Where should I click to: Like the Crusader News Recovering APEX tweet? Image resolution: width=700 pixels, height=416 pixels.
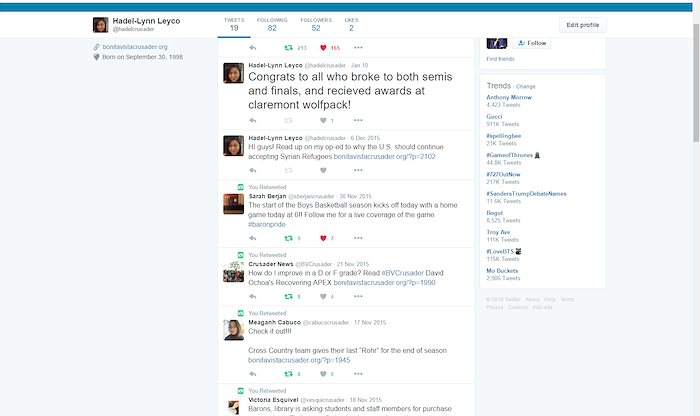point(323,296)
